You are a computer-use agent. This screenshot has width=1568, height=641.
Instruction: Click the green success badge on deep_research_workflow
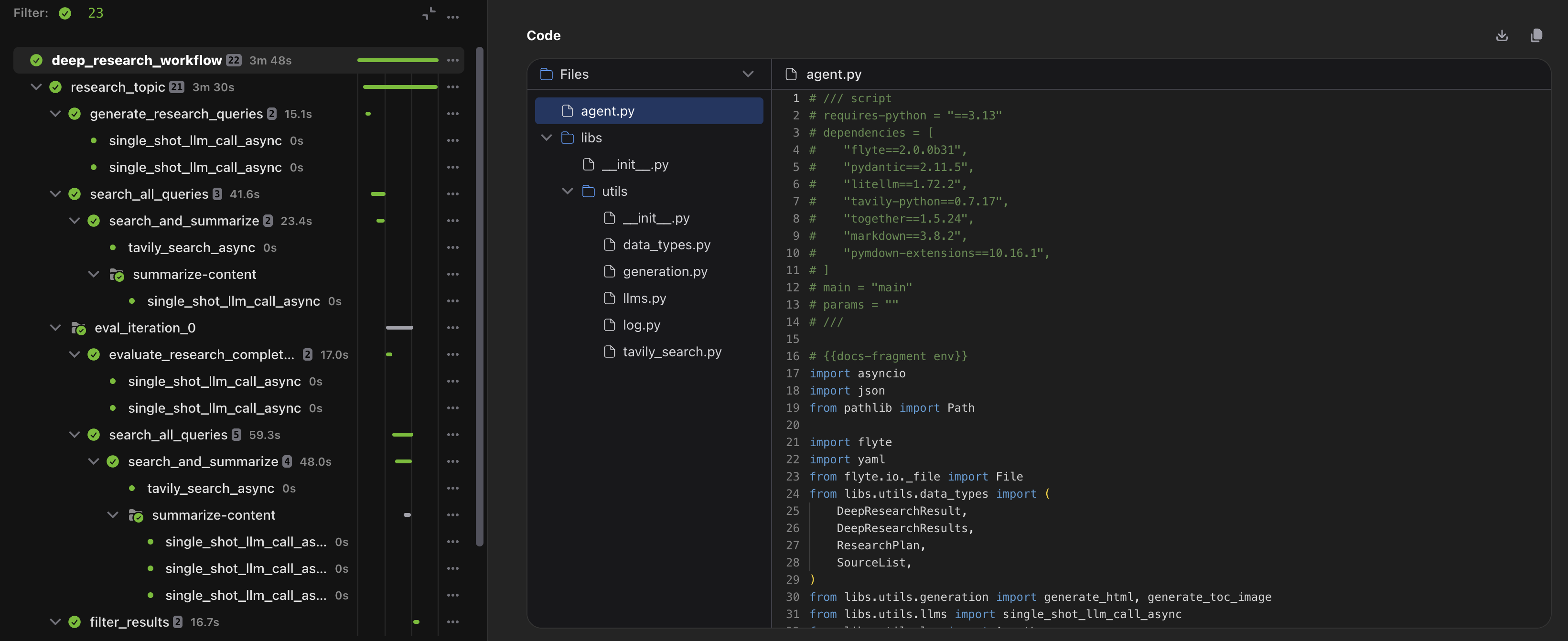click(36, 60)
